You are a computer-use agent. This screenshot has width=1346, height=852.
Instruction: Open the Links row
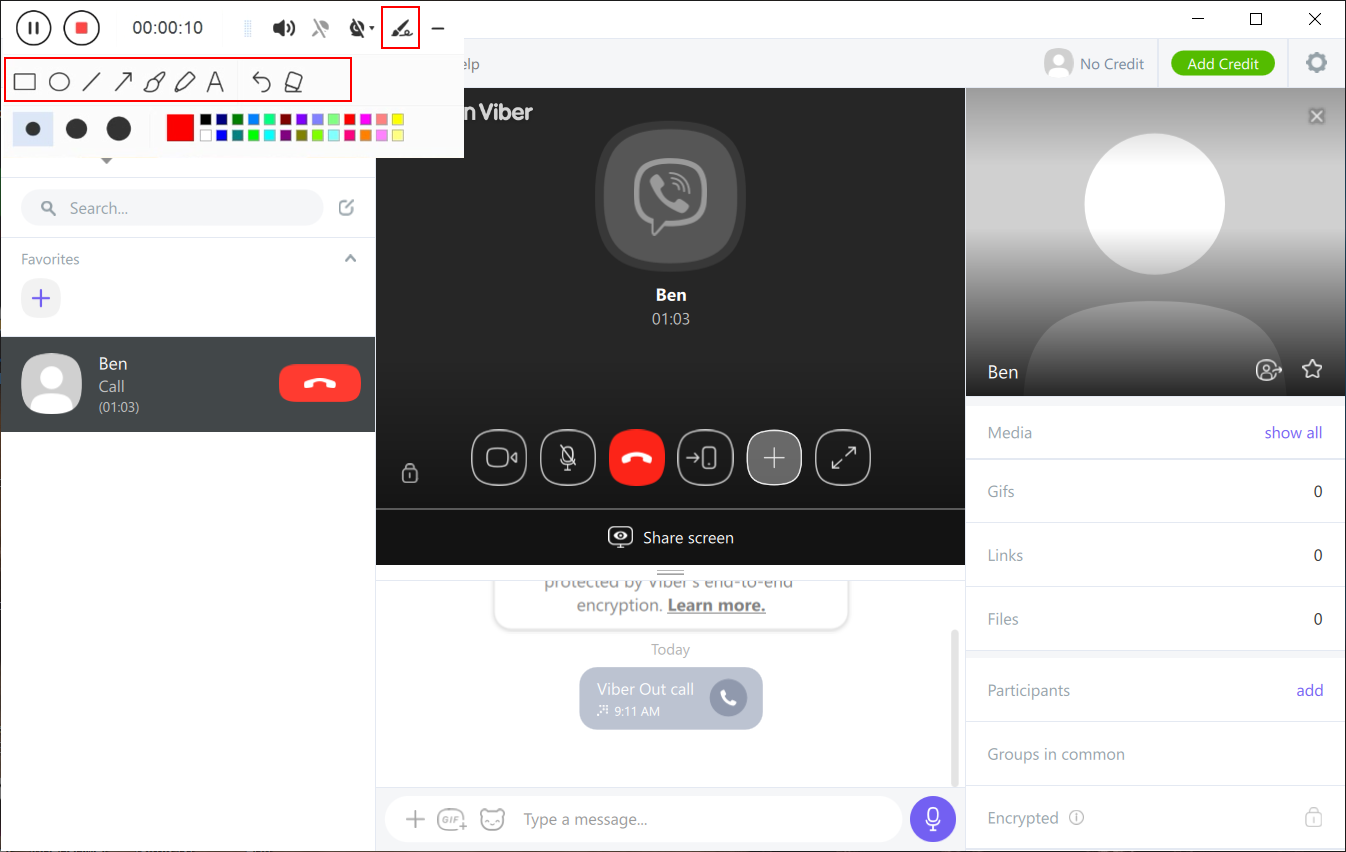point(1155,555)
